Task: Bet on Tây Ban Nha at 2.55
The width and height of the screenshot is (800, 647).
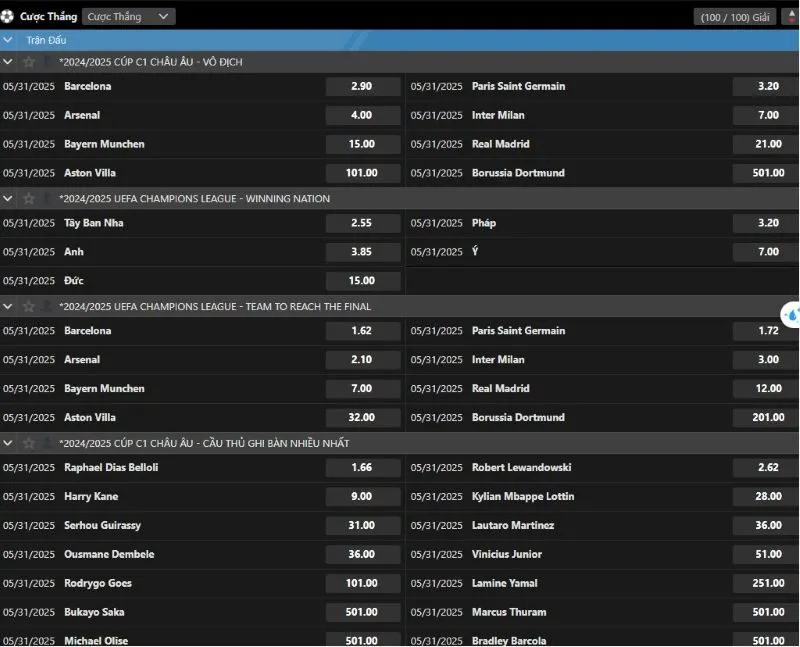Action: click(362, 224)
